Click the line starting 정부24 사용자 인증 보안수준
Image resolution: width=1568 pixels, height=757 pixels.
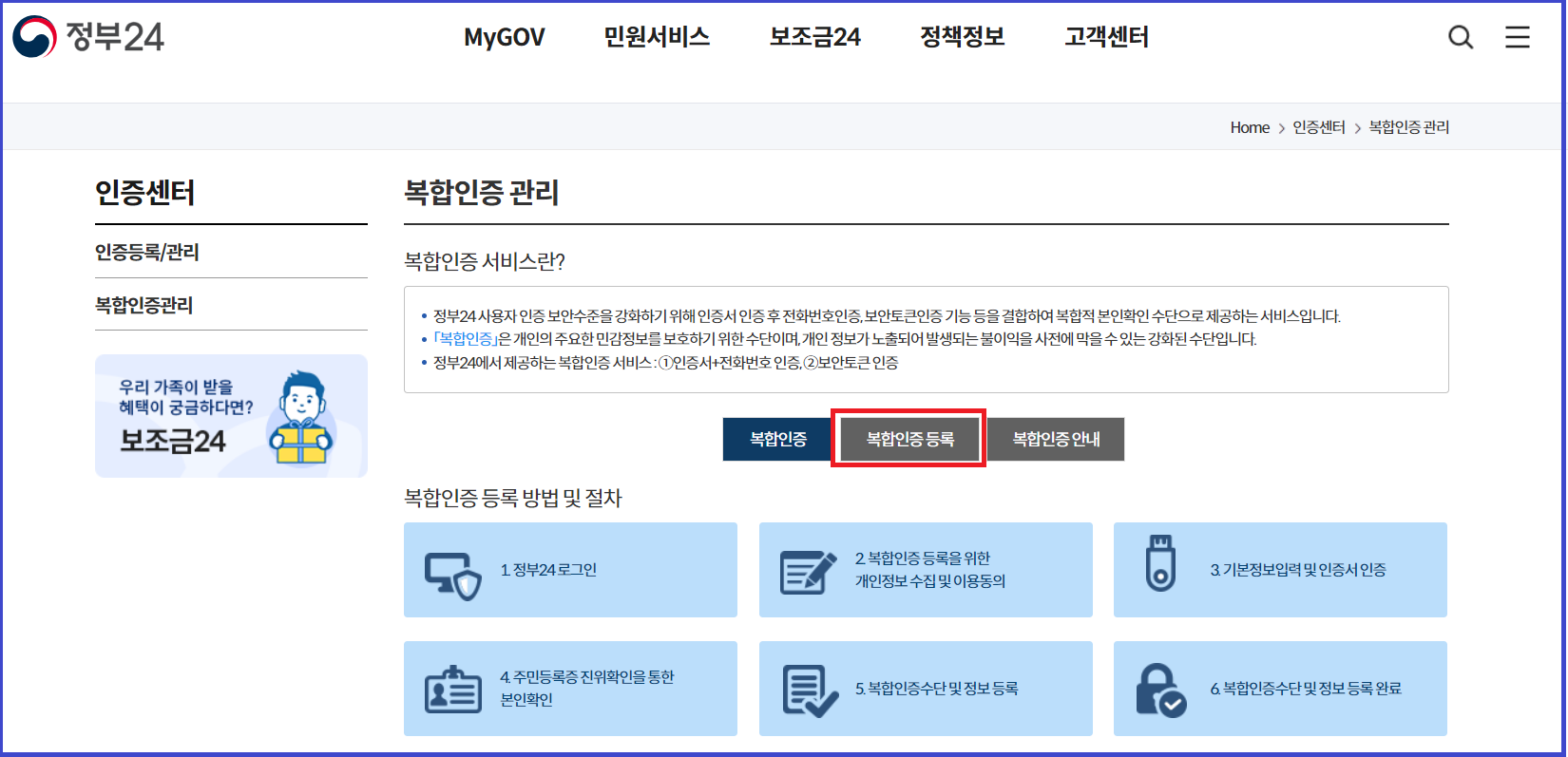point(887,316)
